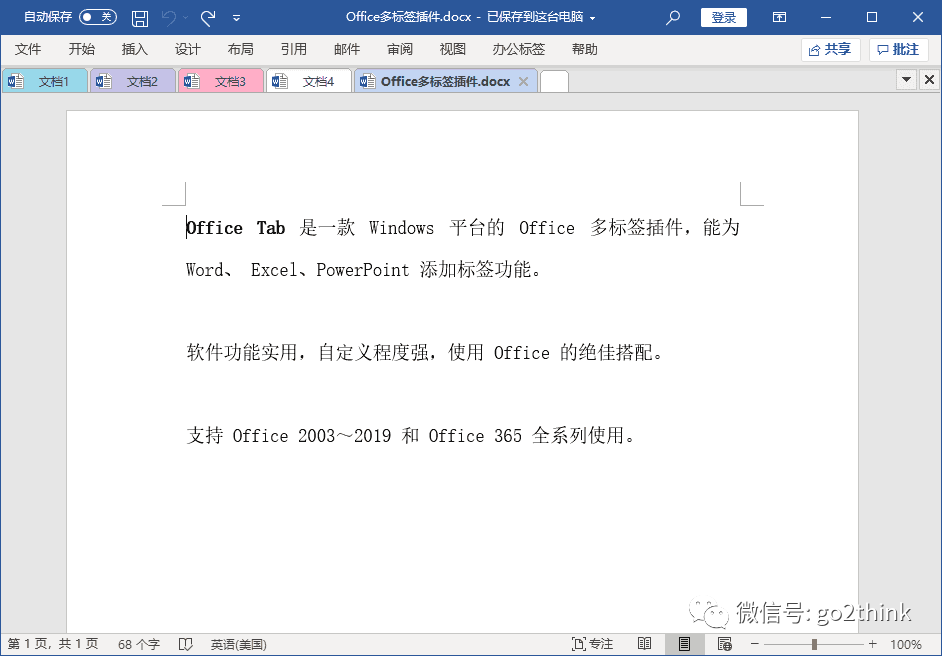Click the Word icon on 文档1 tab
942x656 pixels.
point(16,81)
